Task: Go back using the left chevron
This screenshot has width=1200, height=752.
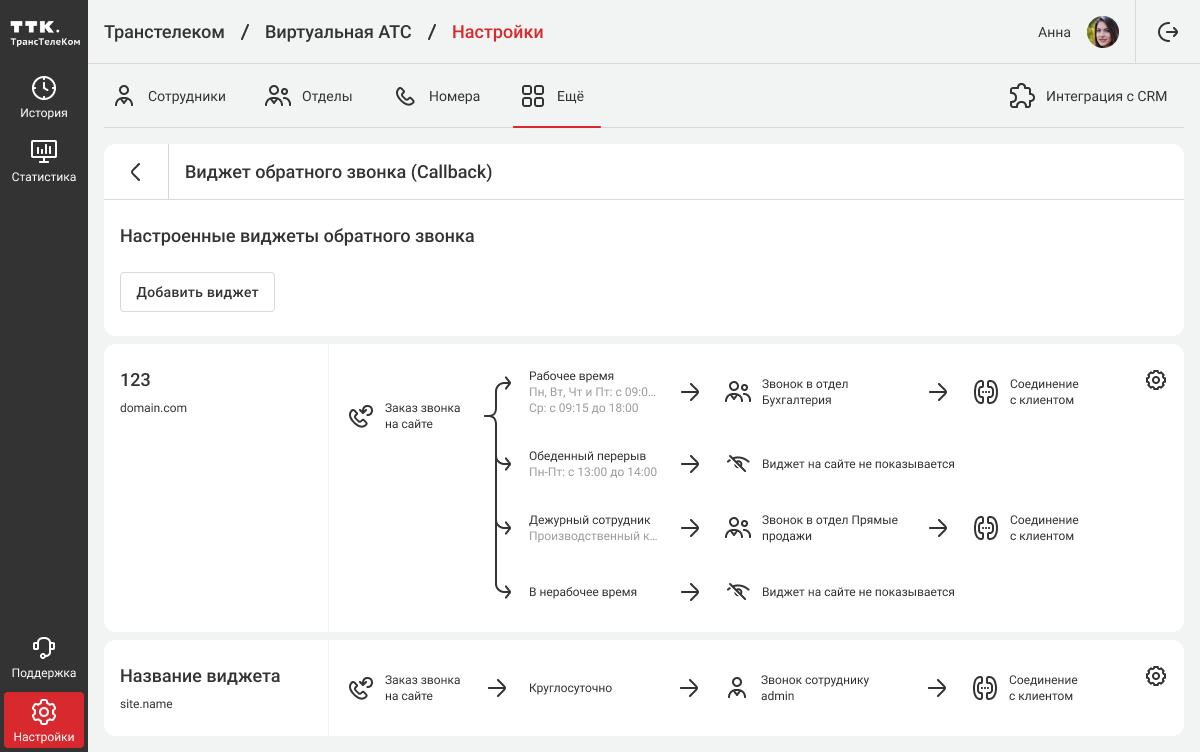Action: pyautogui.click(x=136, y=172)
